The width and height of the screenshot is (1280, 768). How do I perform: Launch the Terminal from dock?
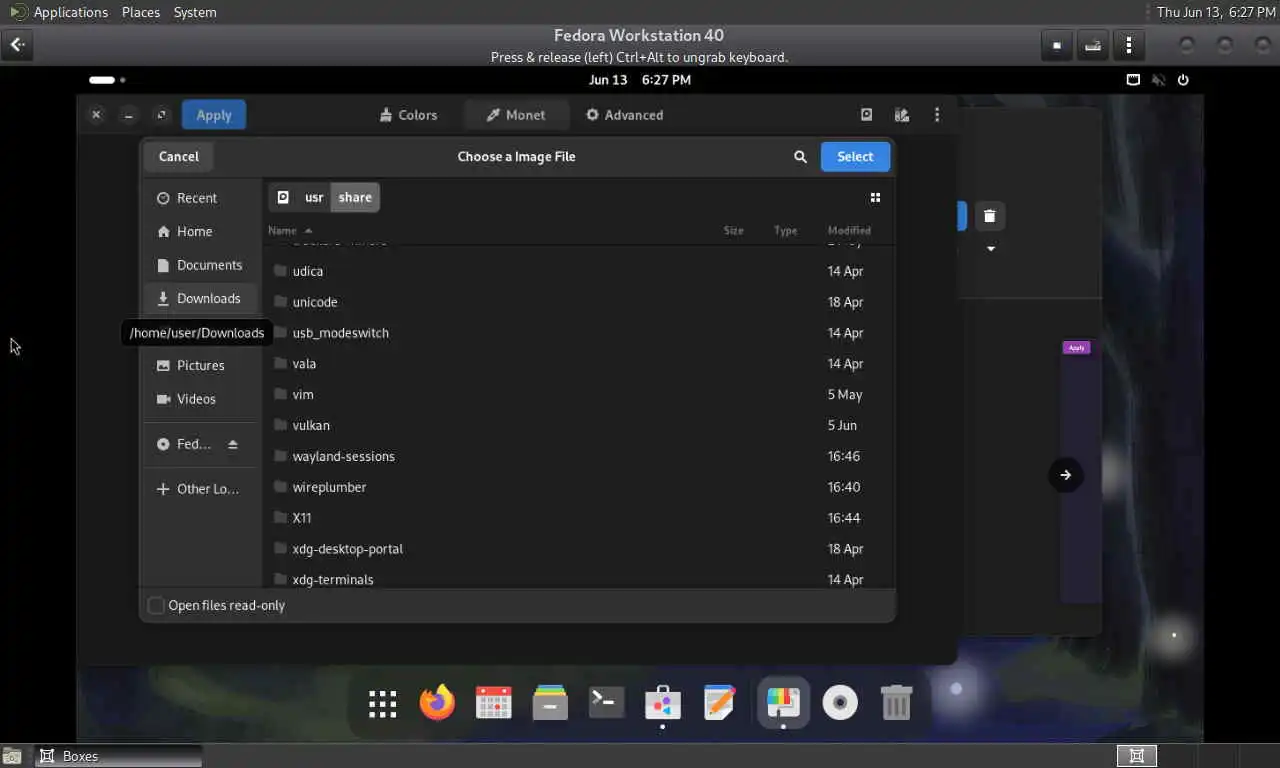coord(606,703)
